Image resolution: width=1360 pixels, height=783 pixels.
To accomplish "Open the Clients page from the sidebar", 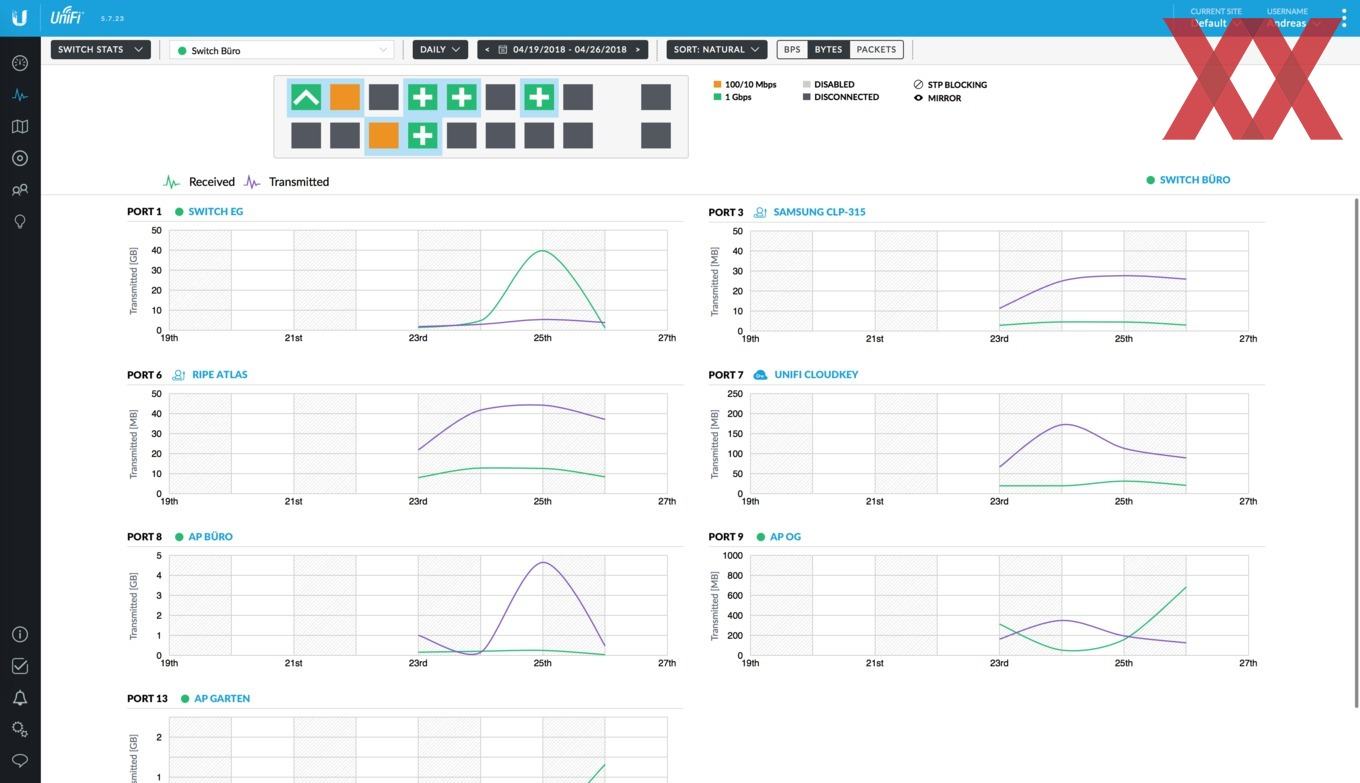I will click(x=20, y=190).
